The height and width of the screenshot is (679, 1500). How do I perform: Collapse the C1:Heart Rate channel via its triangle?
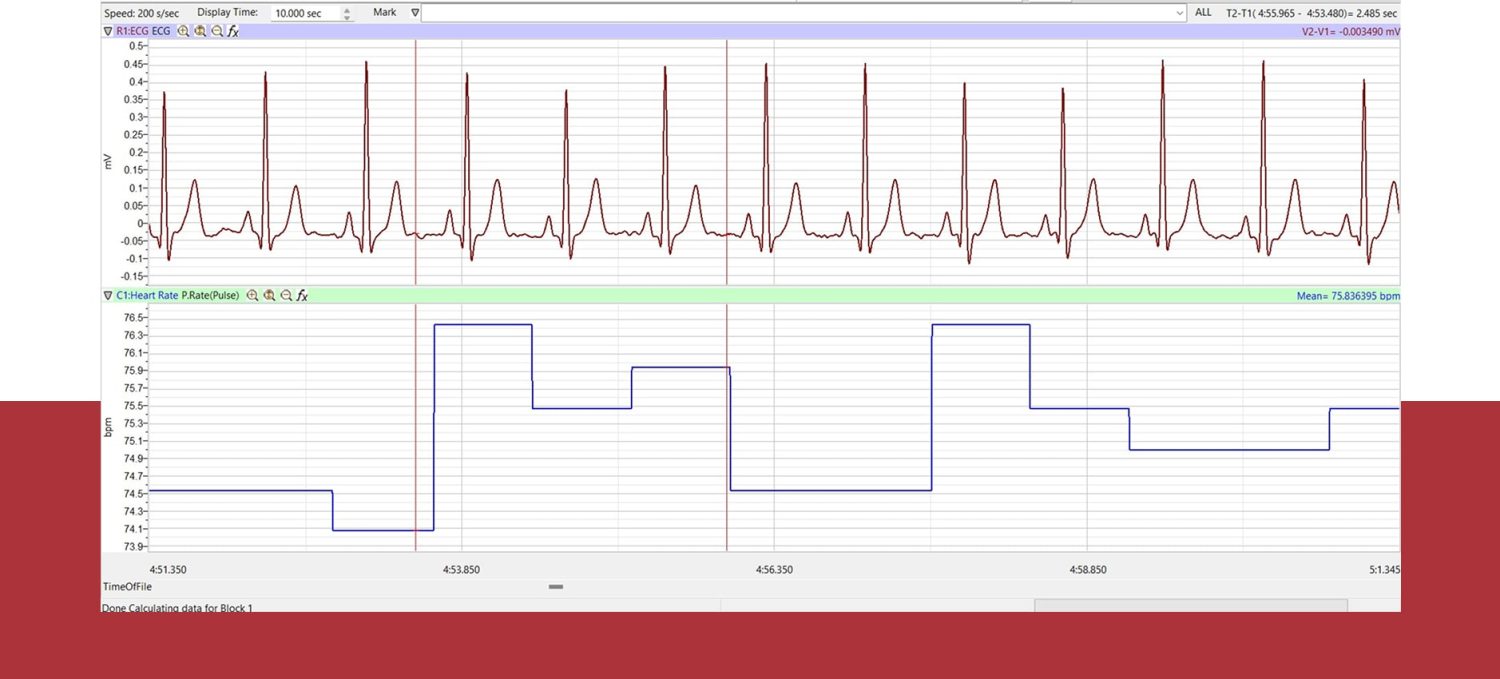coord(107,295)
